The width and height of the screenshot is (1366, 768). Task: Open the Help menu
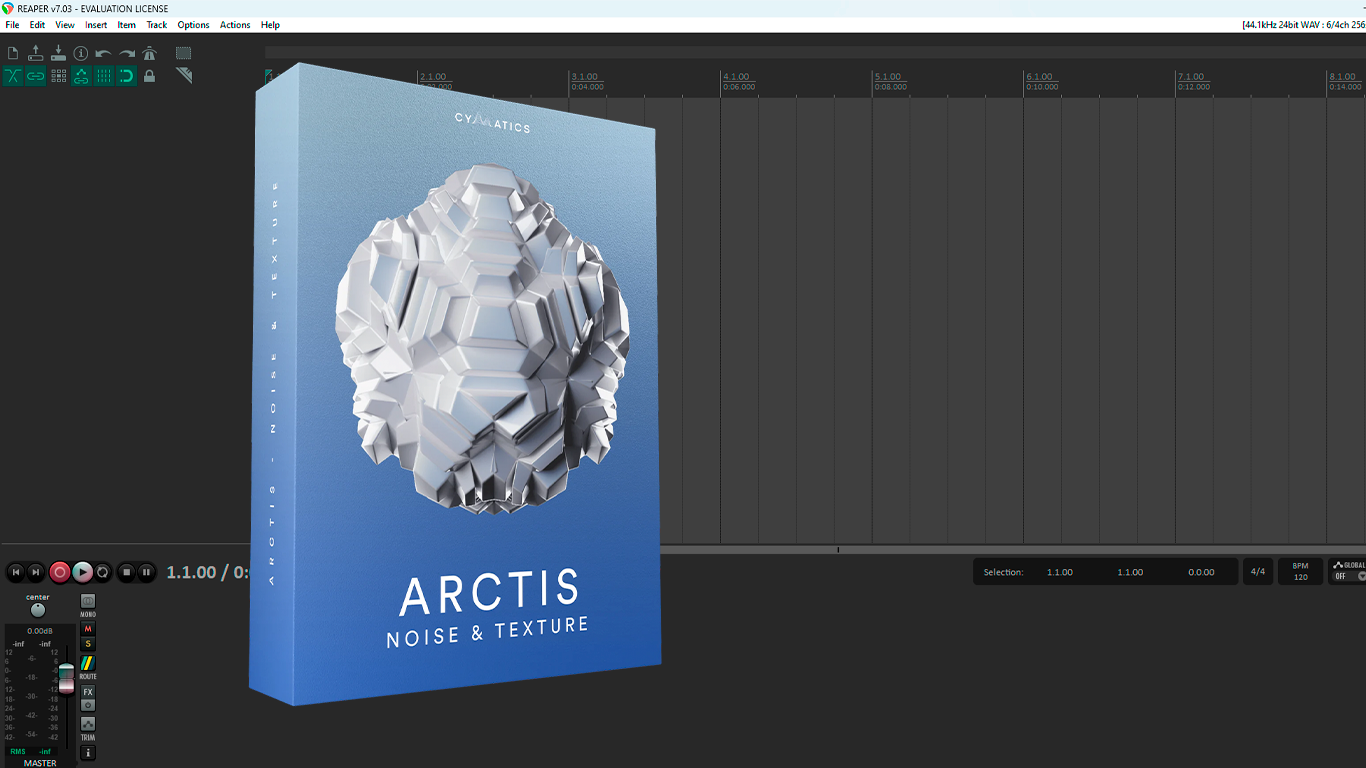coord(270,25)
